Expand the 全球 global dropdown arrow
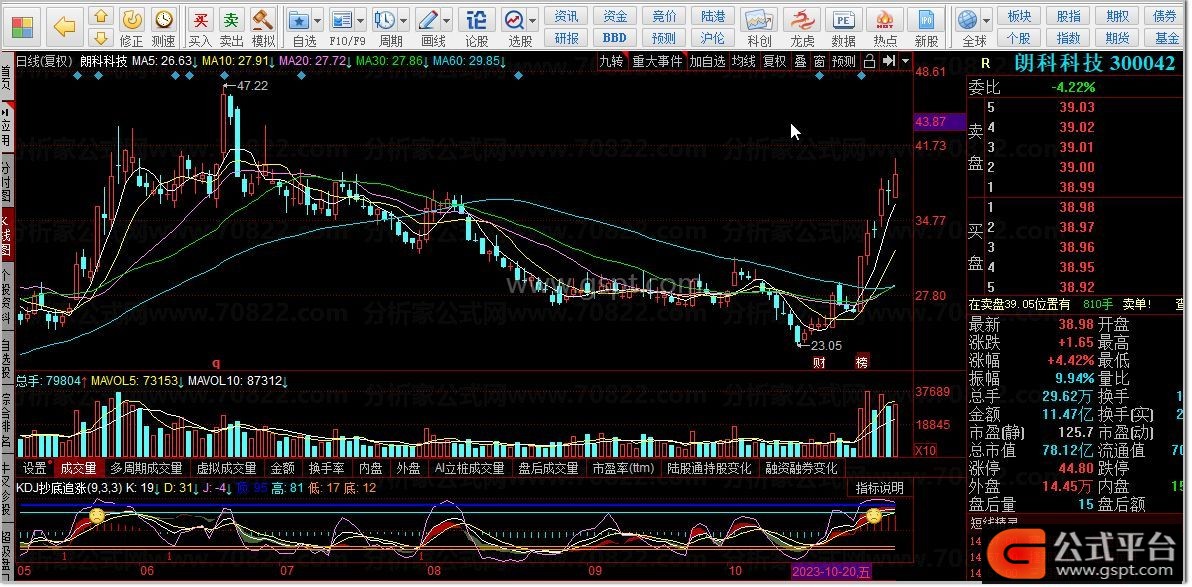The height and width of the screenshot is (587, 1192). coord(987,20)
